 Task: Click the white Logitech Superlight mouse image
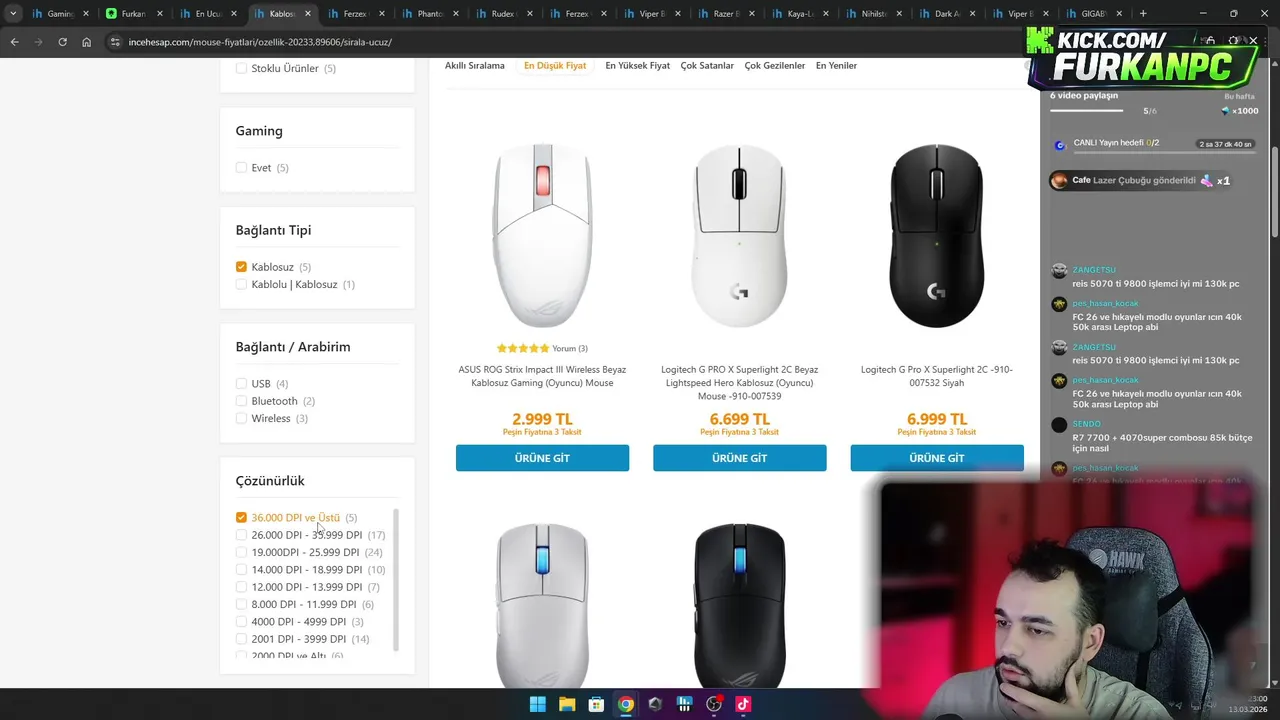[x=739, y=236]
